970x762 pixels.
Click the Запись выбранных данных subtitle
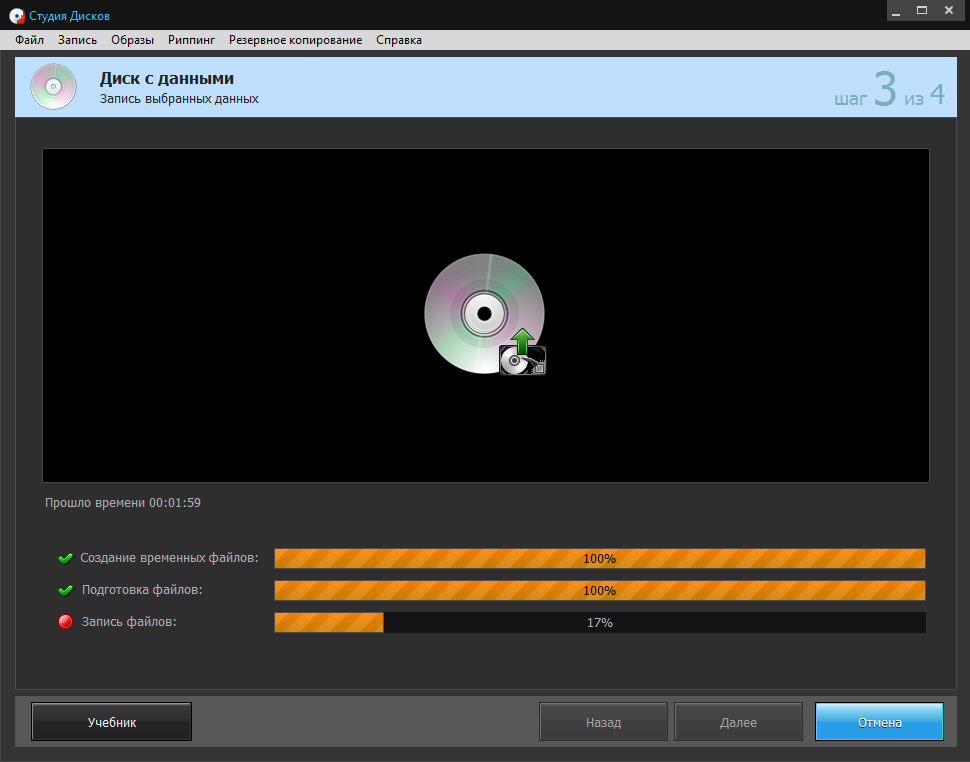pyautogui.click(x=179, y=99)
